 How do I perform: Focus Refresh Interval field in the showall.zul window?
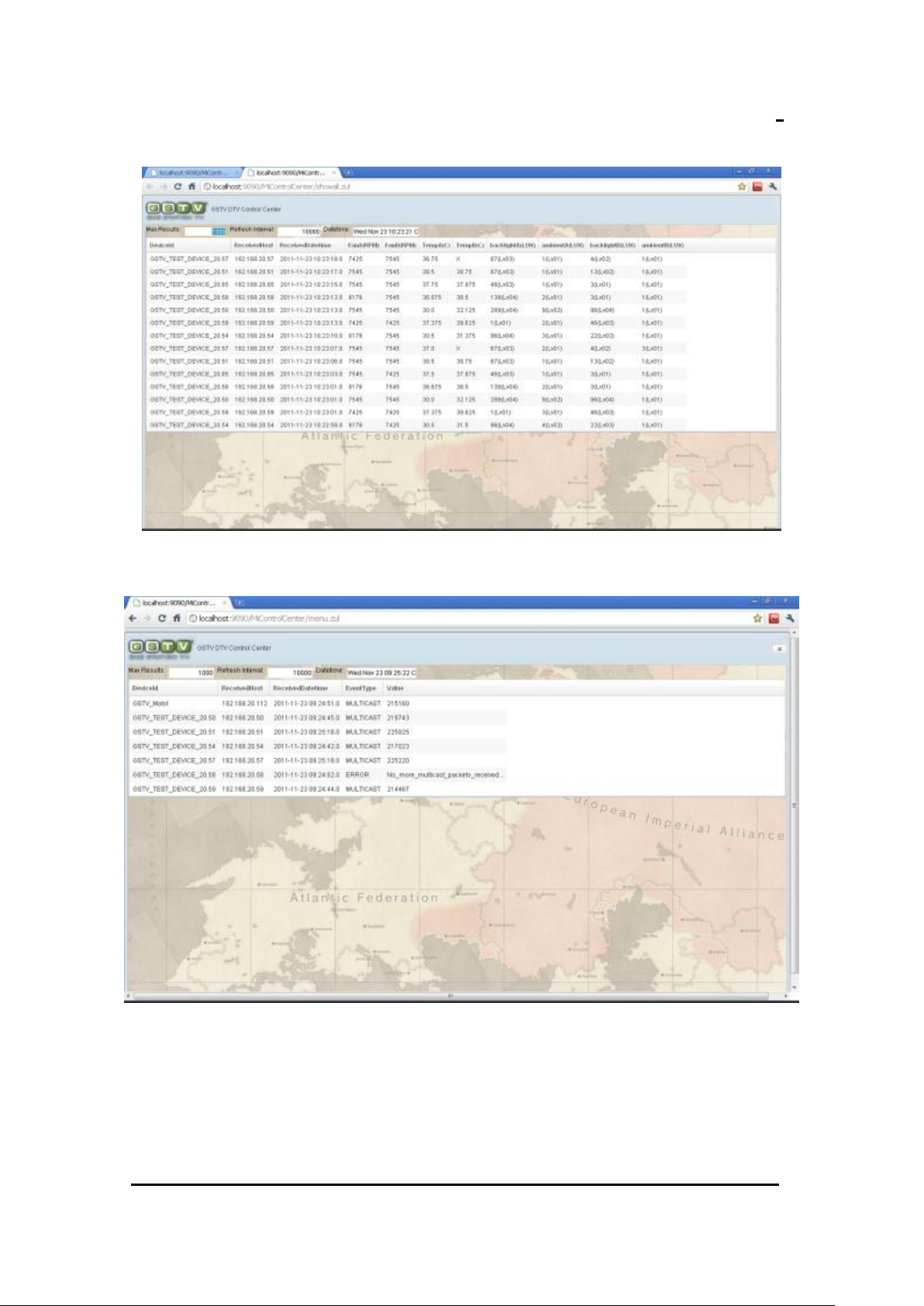pyautogui.click(x=299, y=231)
